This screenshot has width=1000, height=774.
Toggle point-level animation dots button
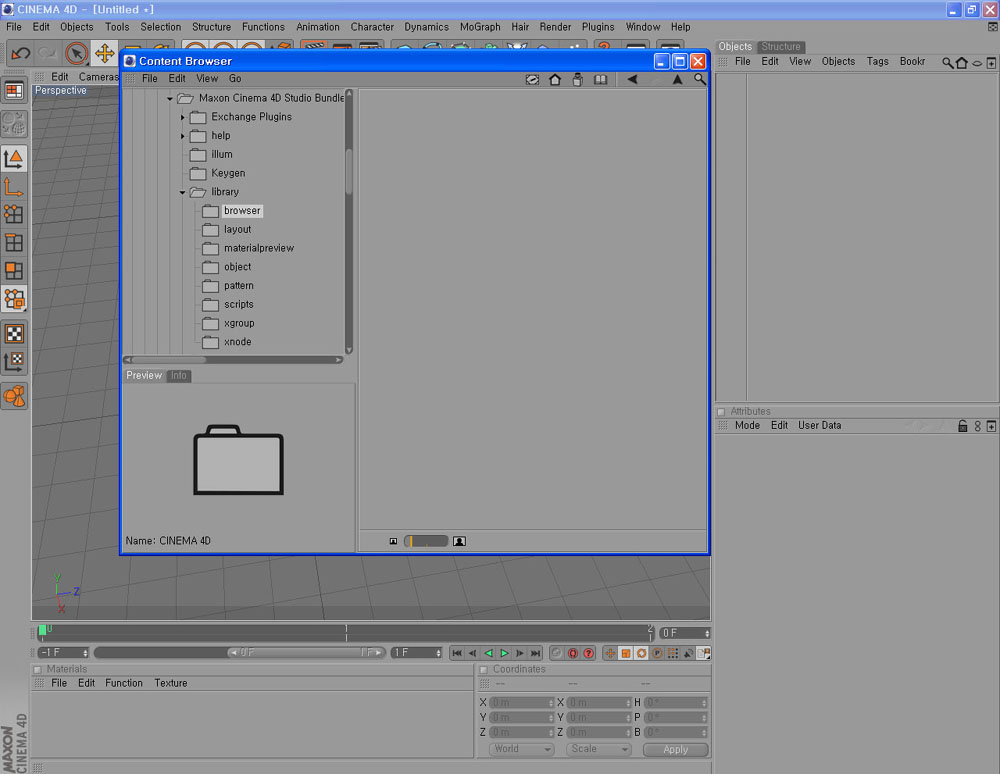[x=673, y=653]
